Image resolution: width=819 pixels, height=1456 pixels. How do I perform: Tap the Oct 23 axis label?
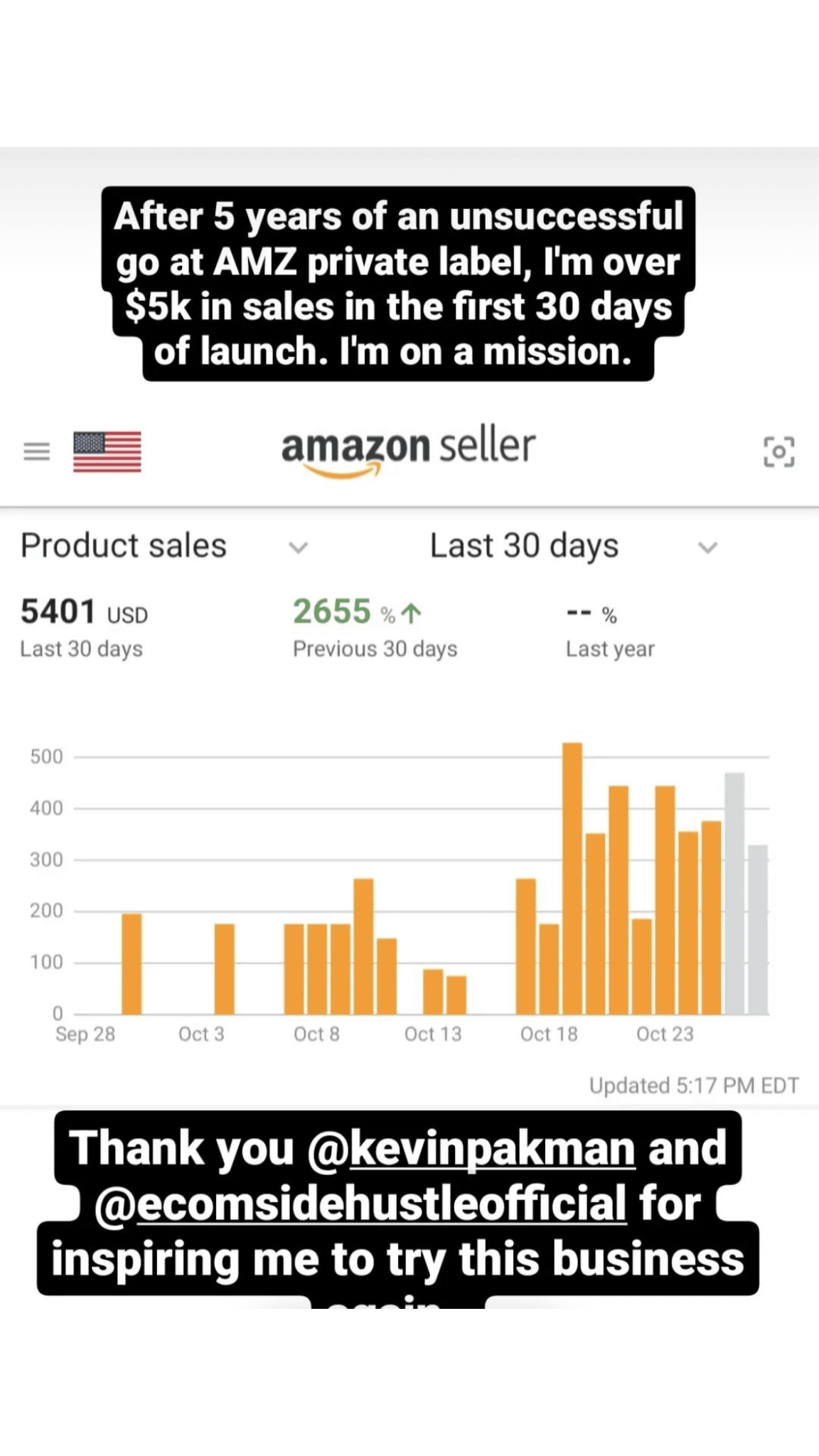665,1034
